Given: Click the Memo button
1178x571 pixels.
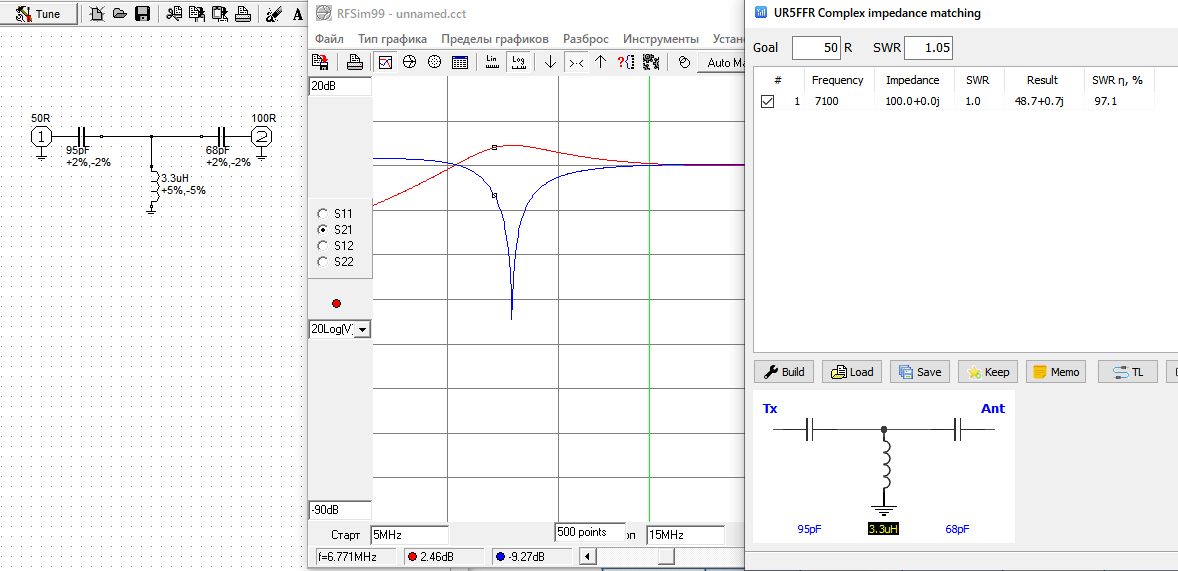Looking at the screenshot, I should click(1056, 372).
